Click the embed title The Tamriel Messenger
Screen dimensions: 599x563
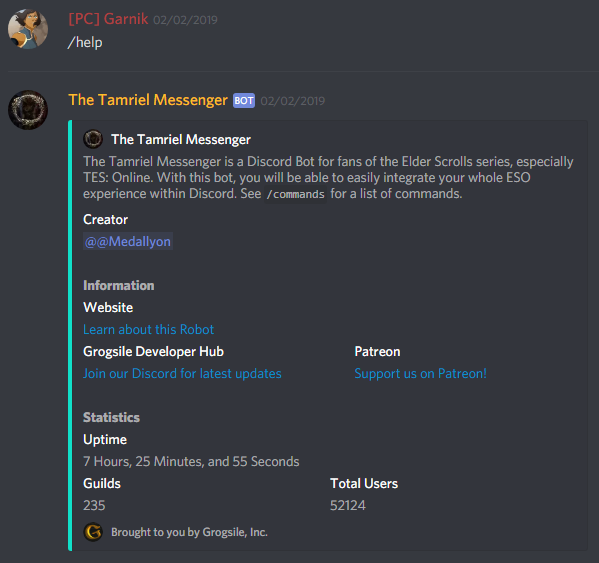click(x=181, y=139)
